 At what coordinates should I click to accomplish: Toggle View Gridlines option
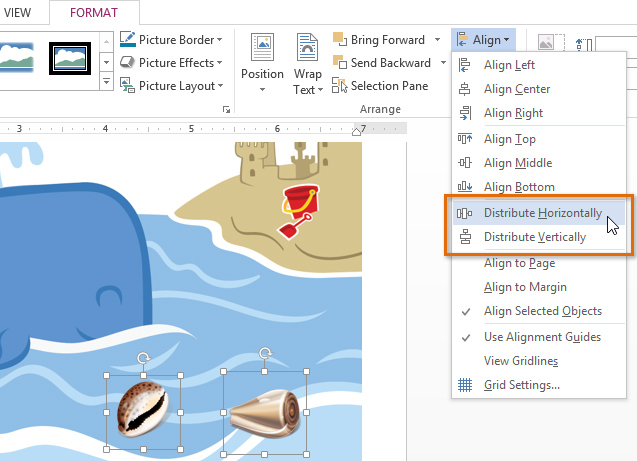coord(539,361)
